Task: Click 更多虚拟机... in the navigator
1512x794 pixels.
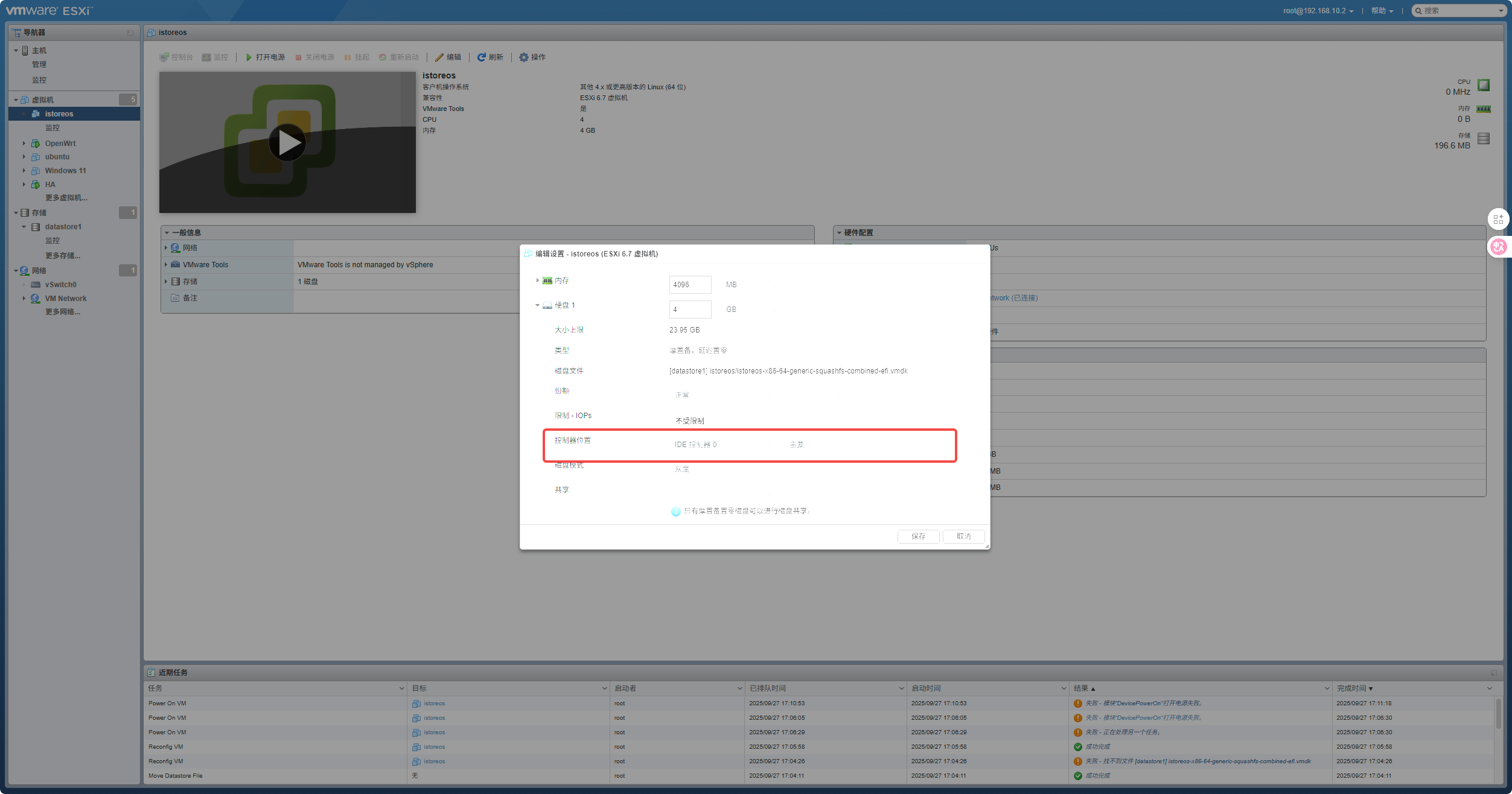Action: click(66, 198)
